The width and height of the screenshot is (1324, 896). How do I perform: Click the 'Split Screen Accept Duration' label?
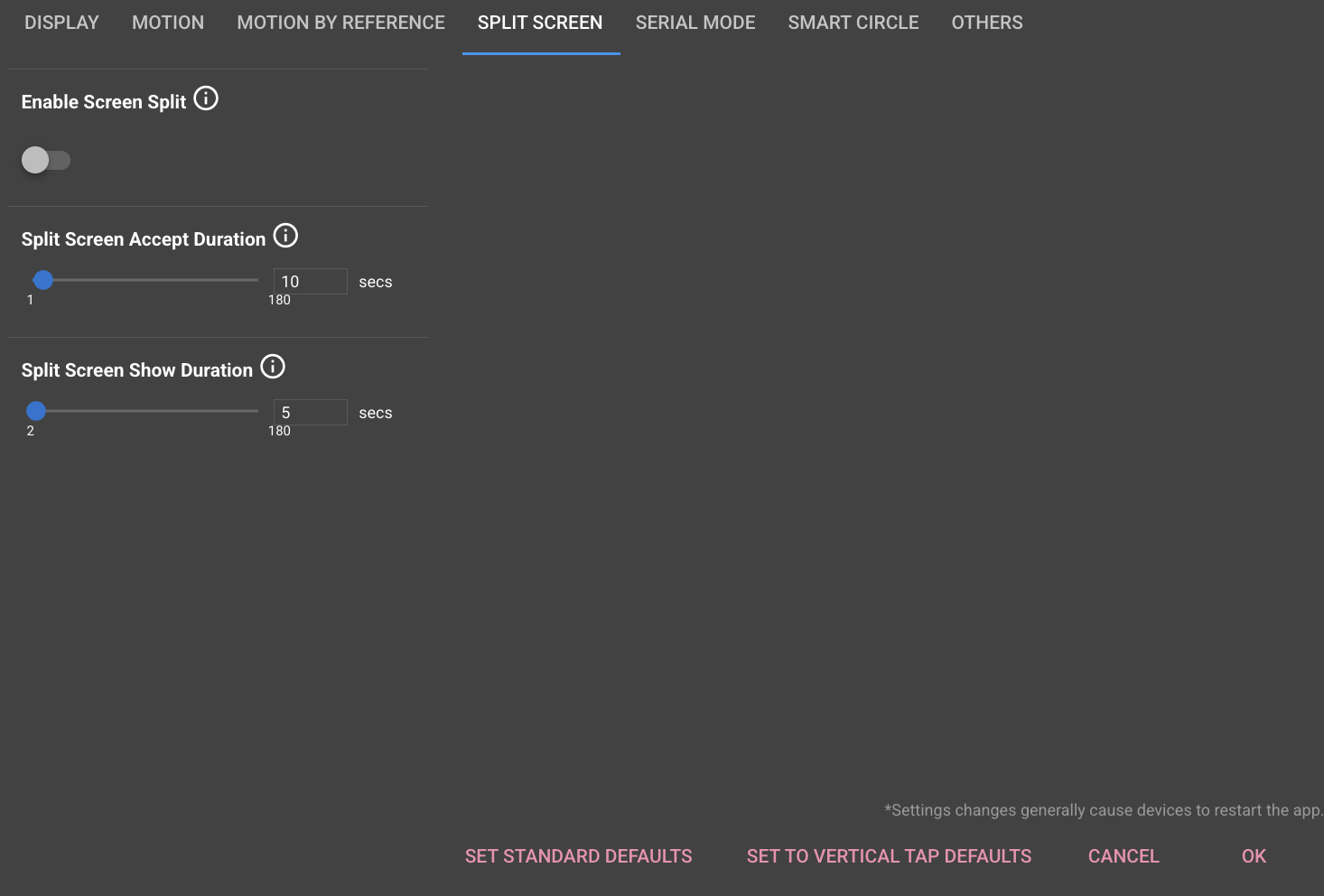click(x=144, y=239)
